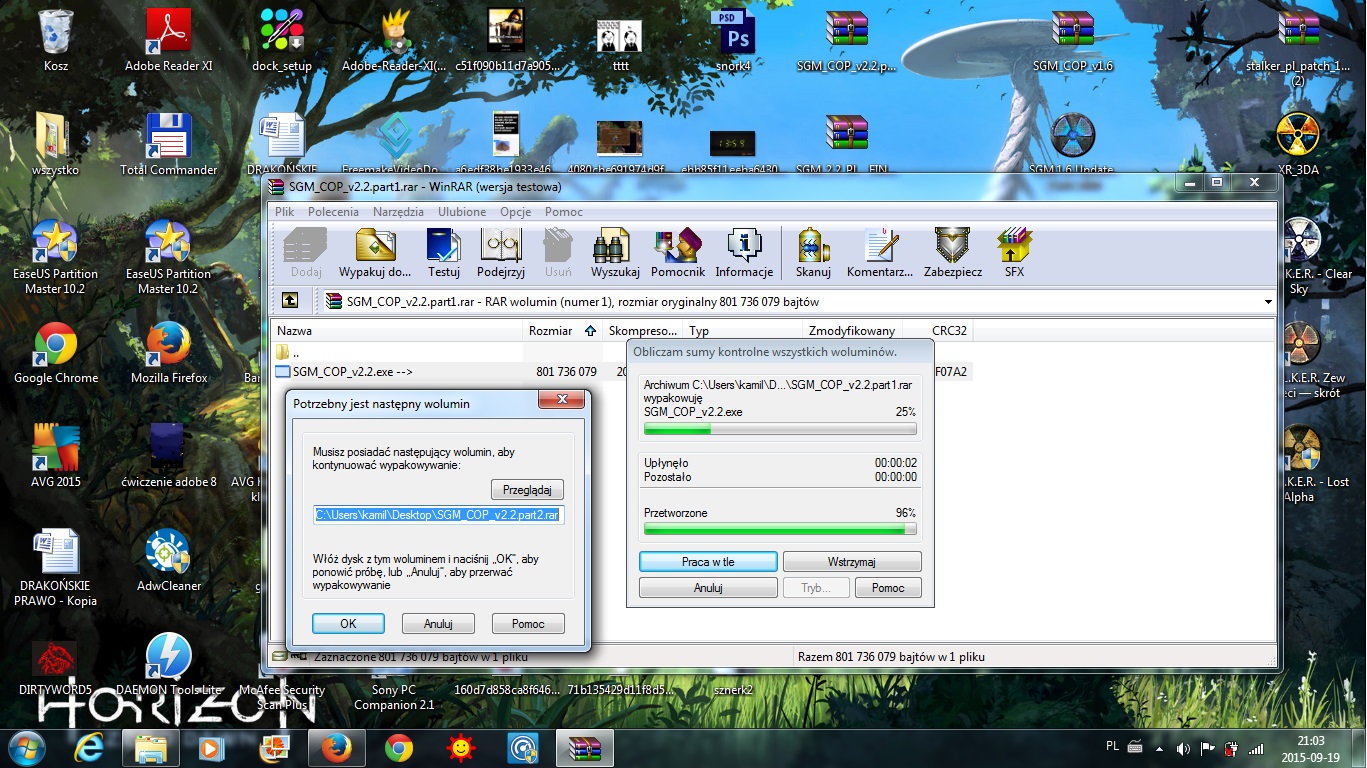Click Praca w tle button
The height and width of the screenshot is (768, 1367).
[x=708, y=562]
